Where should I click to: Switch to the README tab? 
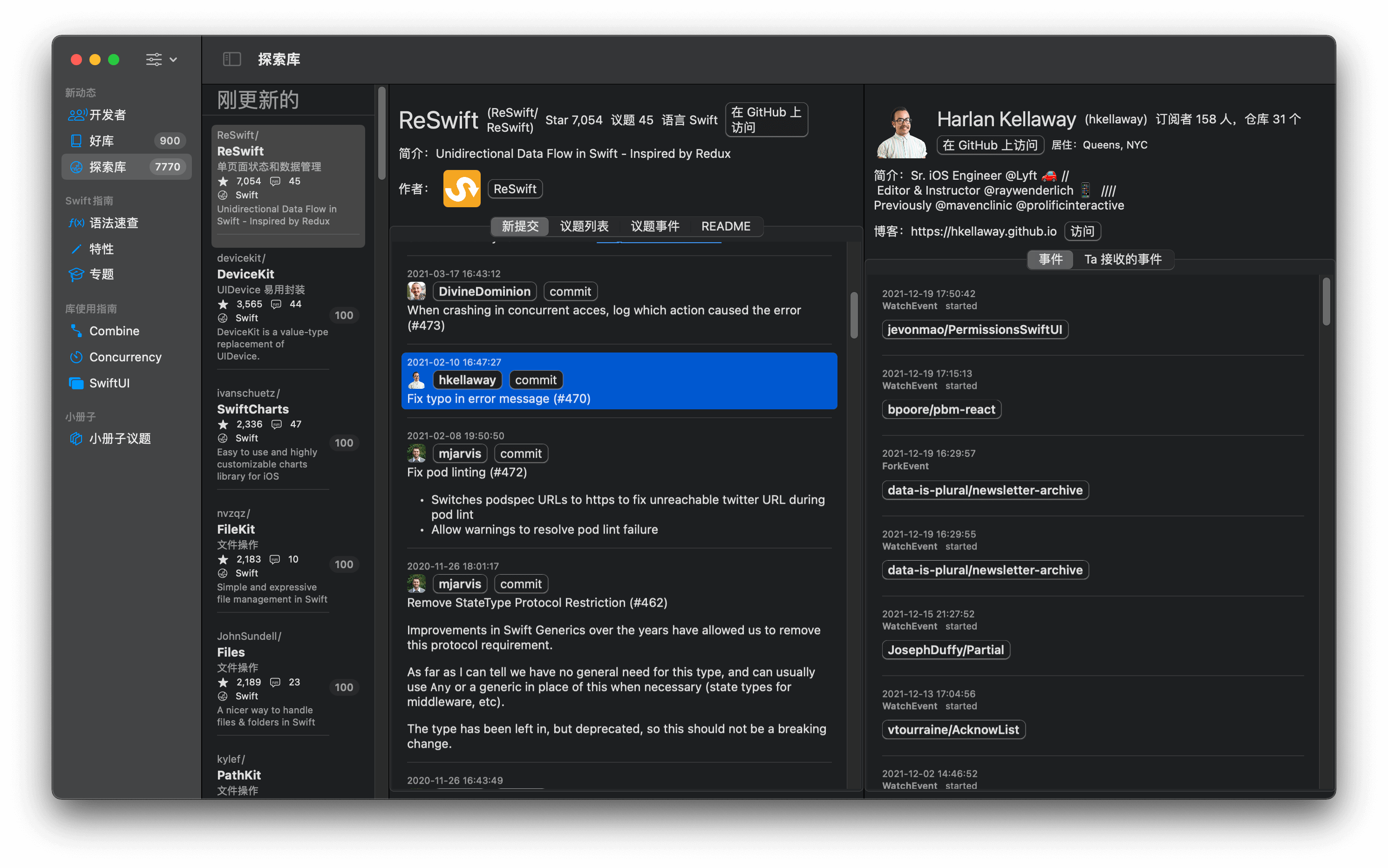[x=726, y=226]
